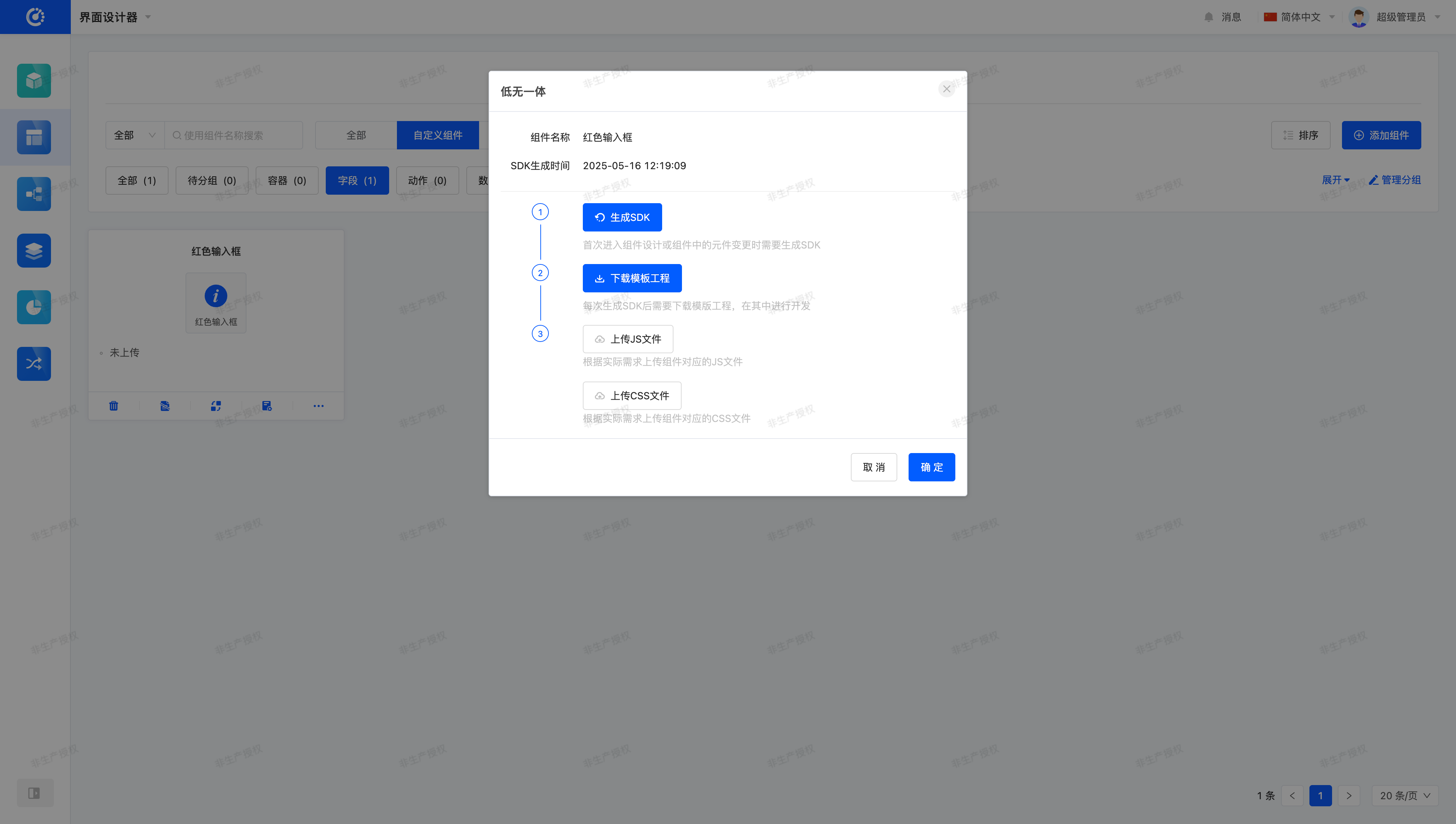Viewport: 1456px width, 824px height.
Task: Select the 字段 (1) category tab
Action: coord(357,181)
